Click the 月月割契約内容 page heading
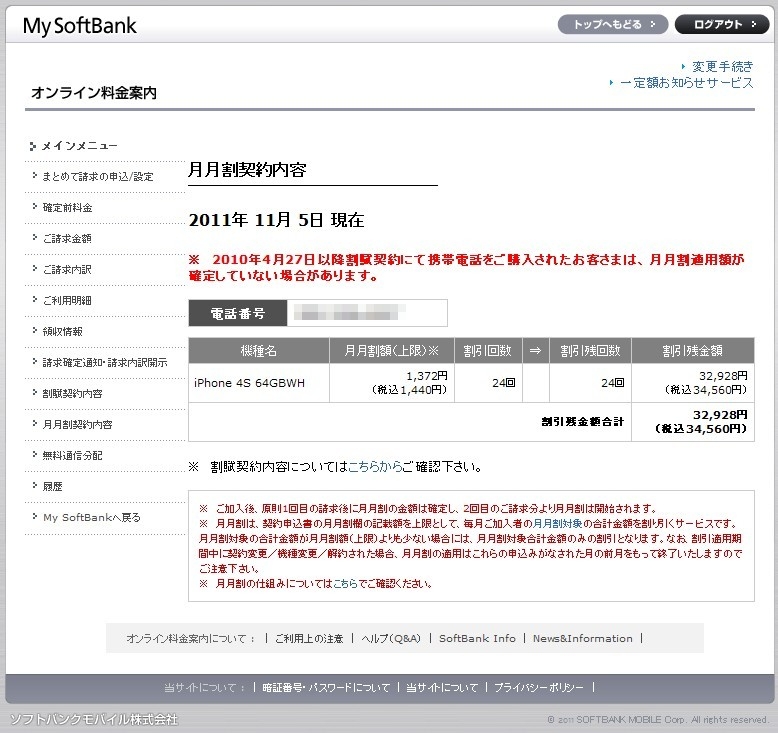This screenshot has height=733, width=778. pos(247,170)
